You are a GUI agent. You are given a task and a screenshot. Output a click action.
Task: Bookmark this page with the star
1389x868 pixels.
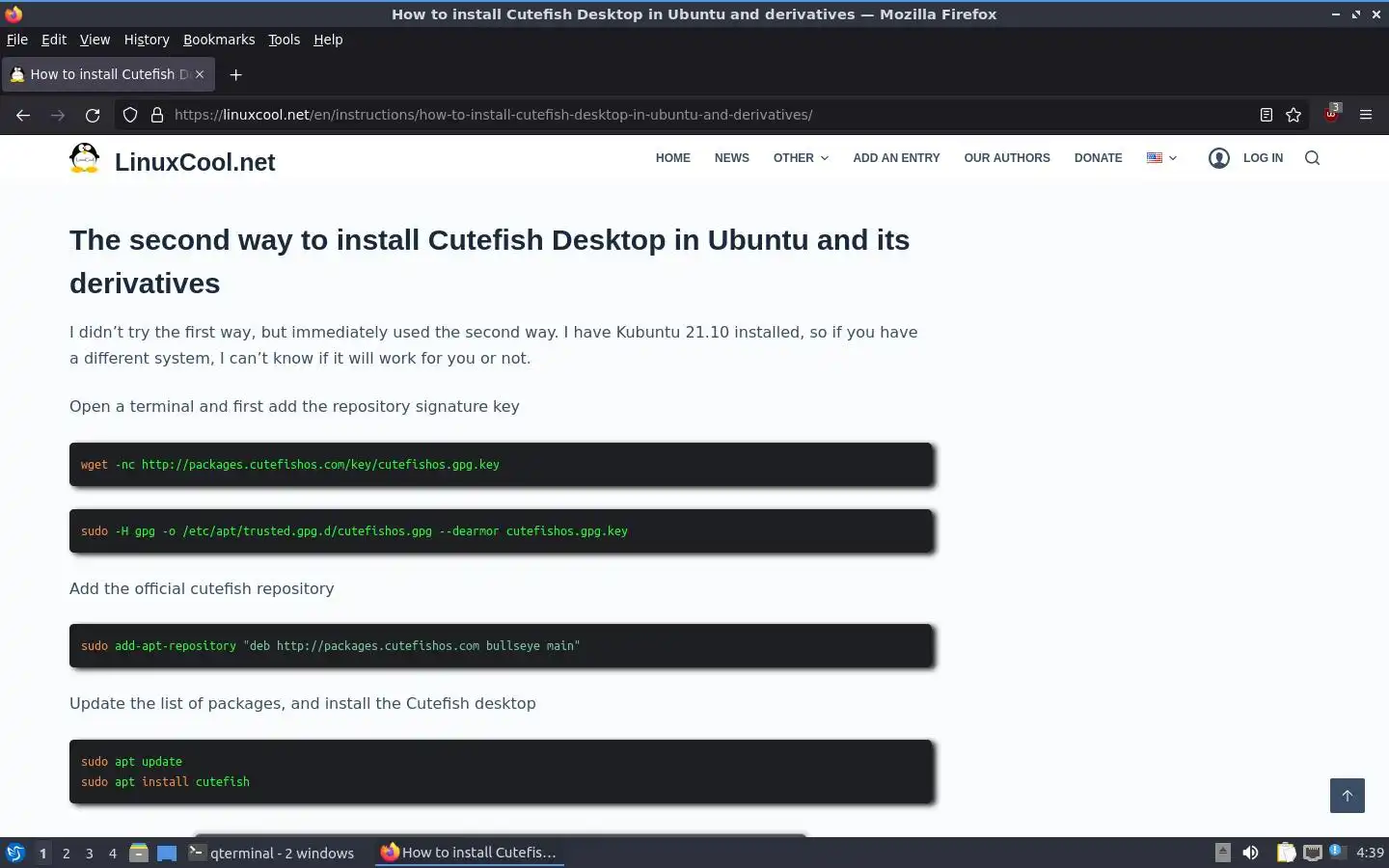1294,115
